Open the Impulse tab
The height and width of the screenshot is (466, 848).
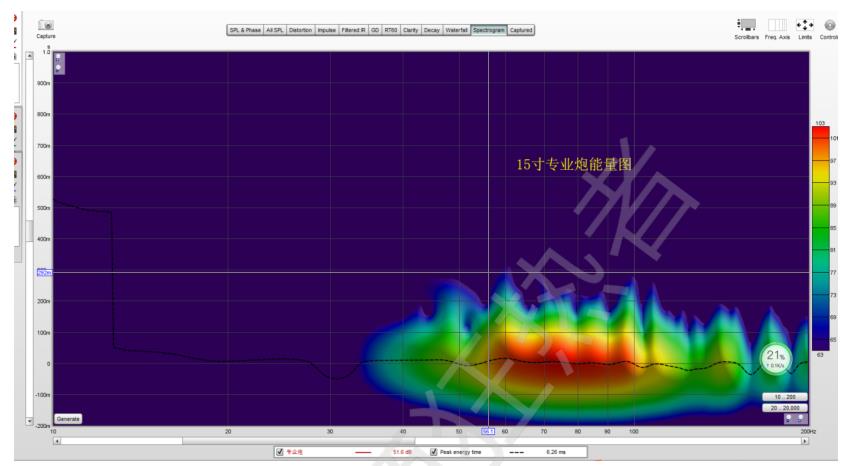[327, 30]
